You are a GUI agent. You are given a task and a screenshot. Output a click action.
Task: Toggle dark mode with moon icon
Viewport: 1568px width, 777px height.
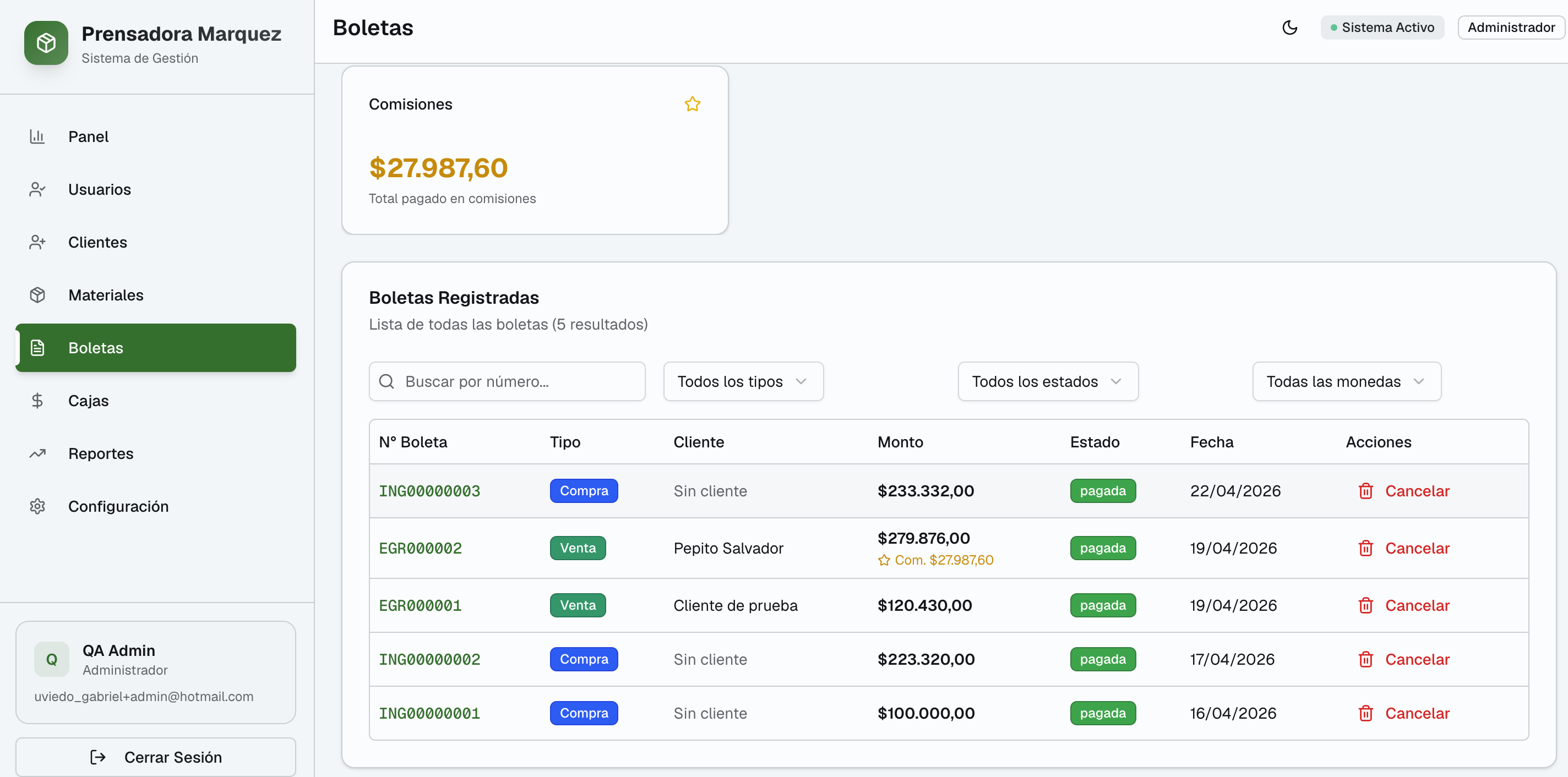pos(1289,28)
